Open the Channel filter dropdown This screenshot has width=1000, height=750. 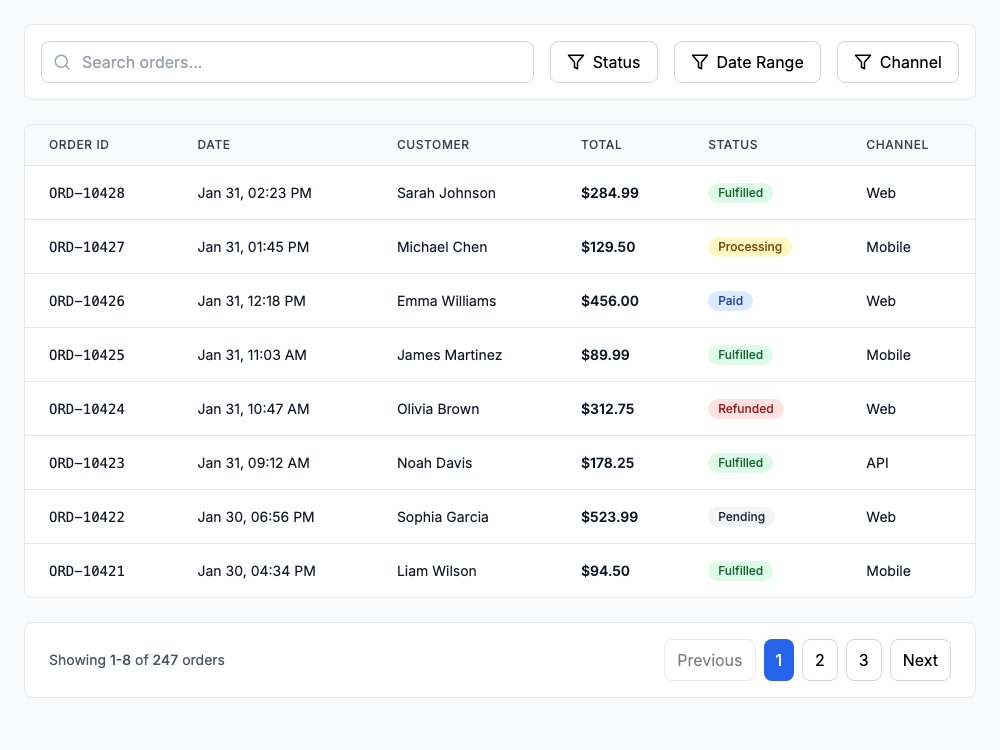898,62
